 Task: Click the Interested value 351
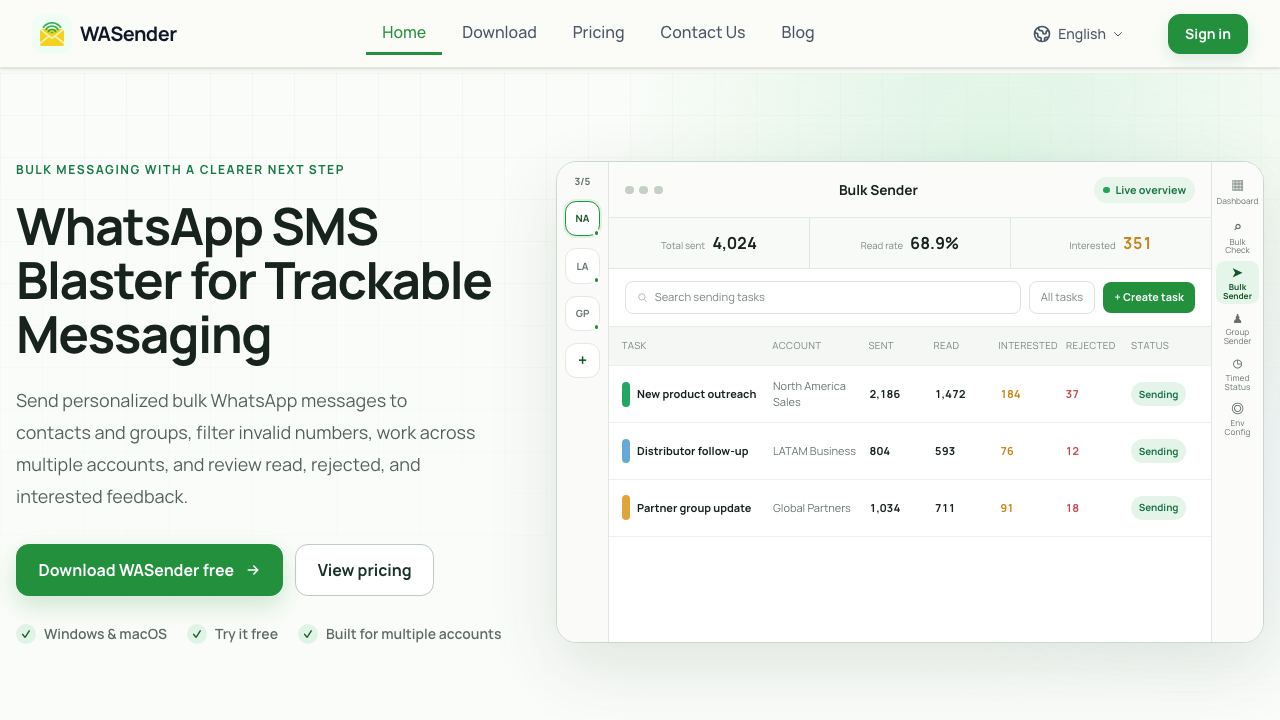(x=1137, y=243)
